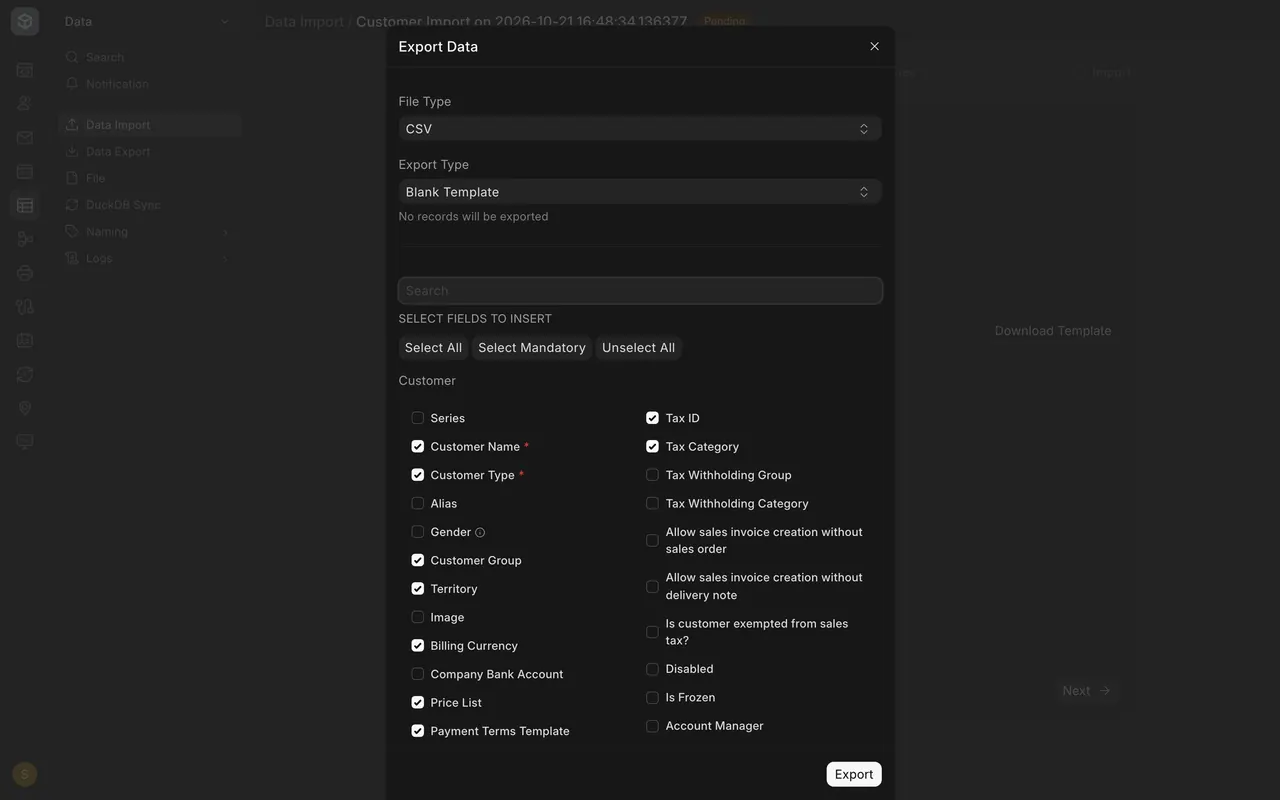Image resolution: width=1280 pixels, height=800 pixels.
Task: Click the Export button
Action: coord(854,774)
